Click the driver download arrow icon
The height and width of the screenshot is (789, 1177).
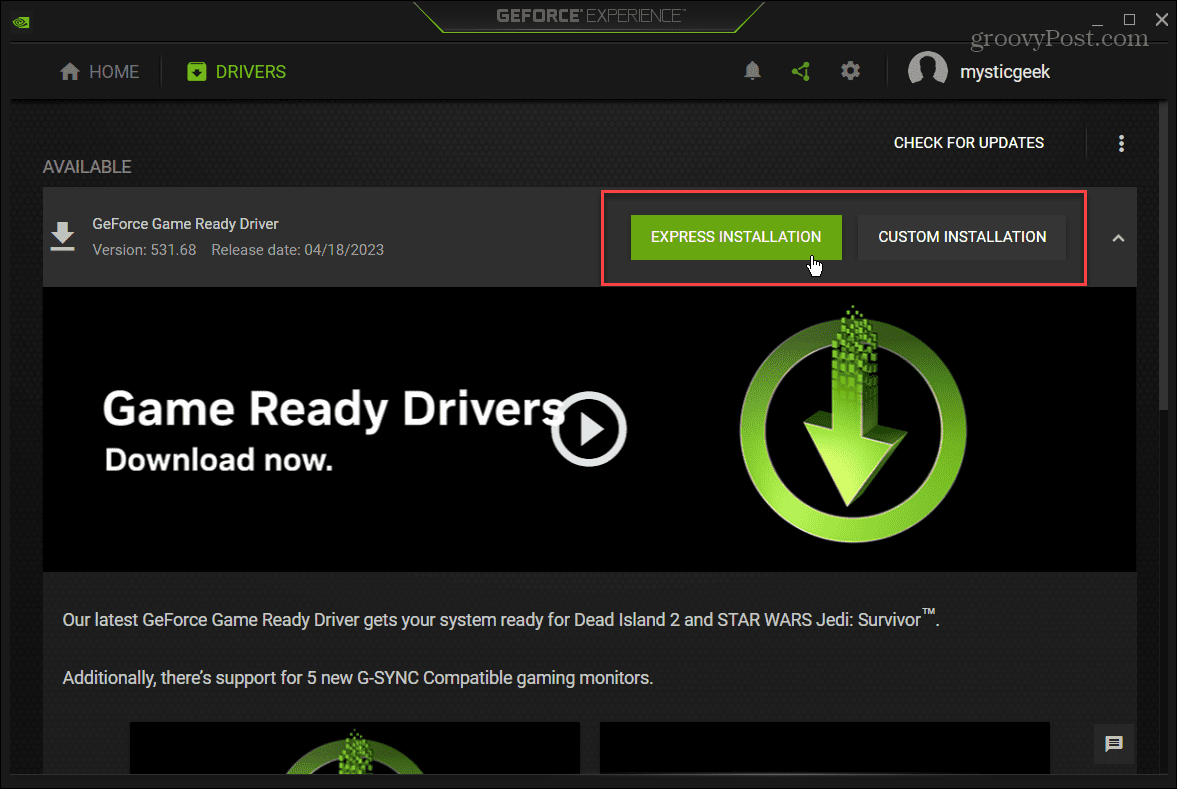coord(63,237)
